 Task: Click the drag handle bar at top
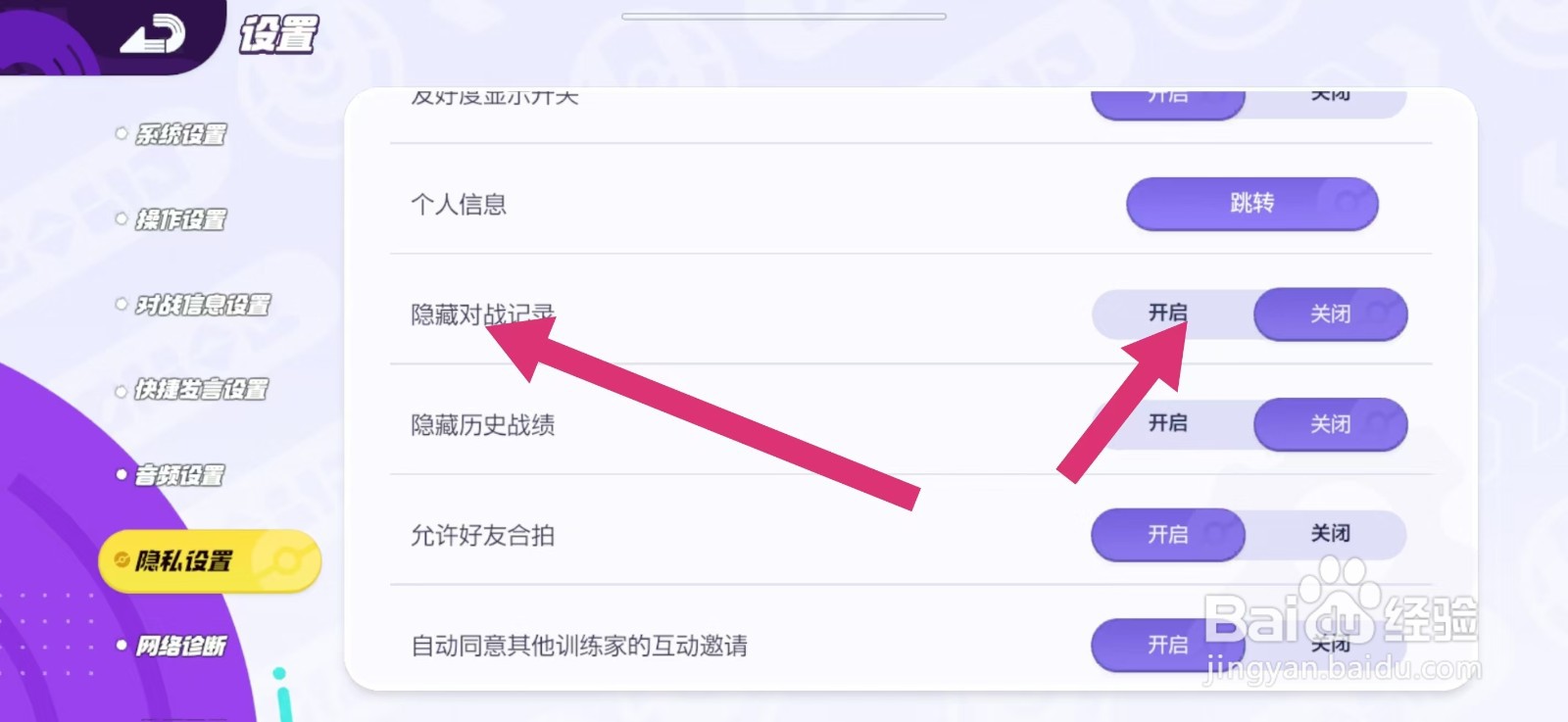coord(784,17)
